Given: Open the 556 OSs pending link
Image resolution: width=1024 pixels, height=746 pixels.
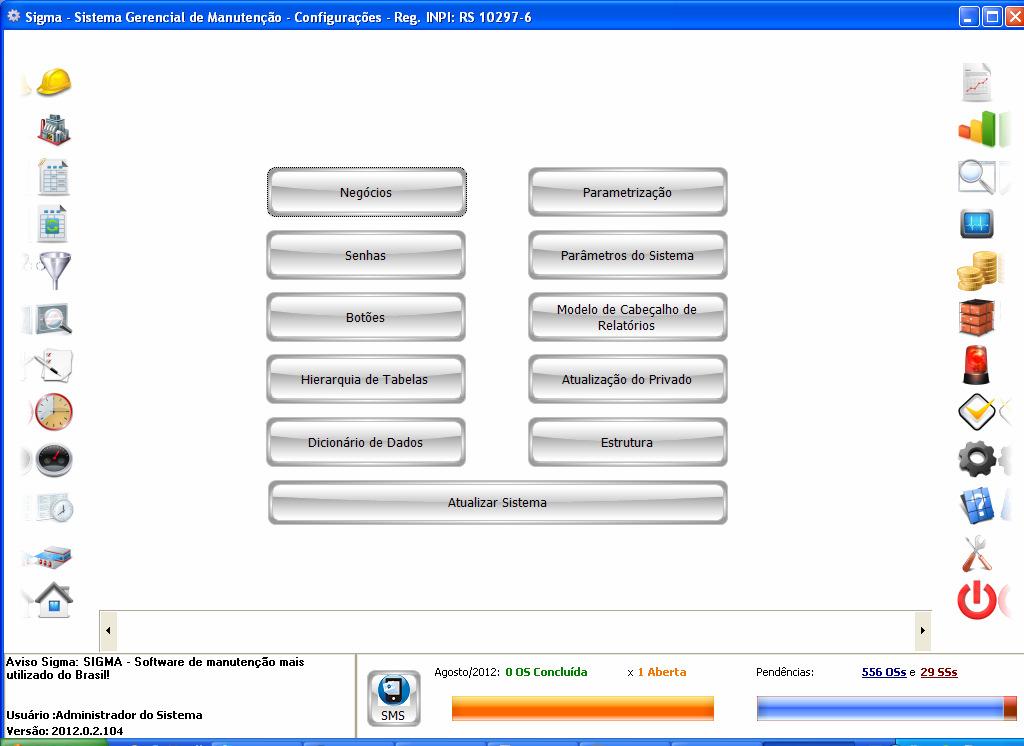Looking at the screenshot, I should pos(884,672).
